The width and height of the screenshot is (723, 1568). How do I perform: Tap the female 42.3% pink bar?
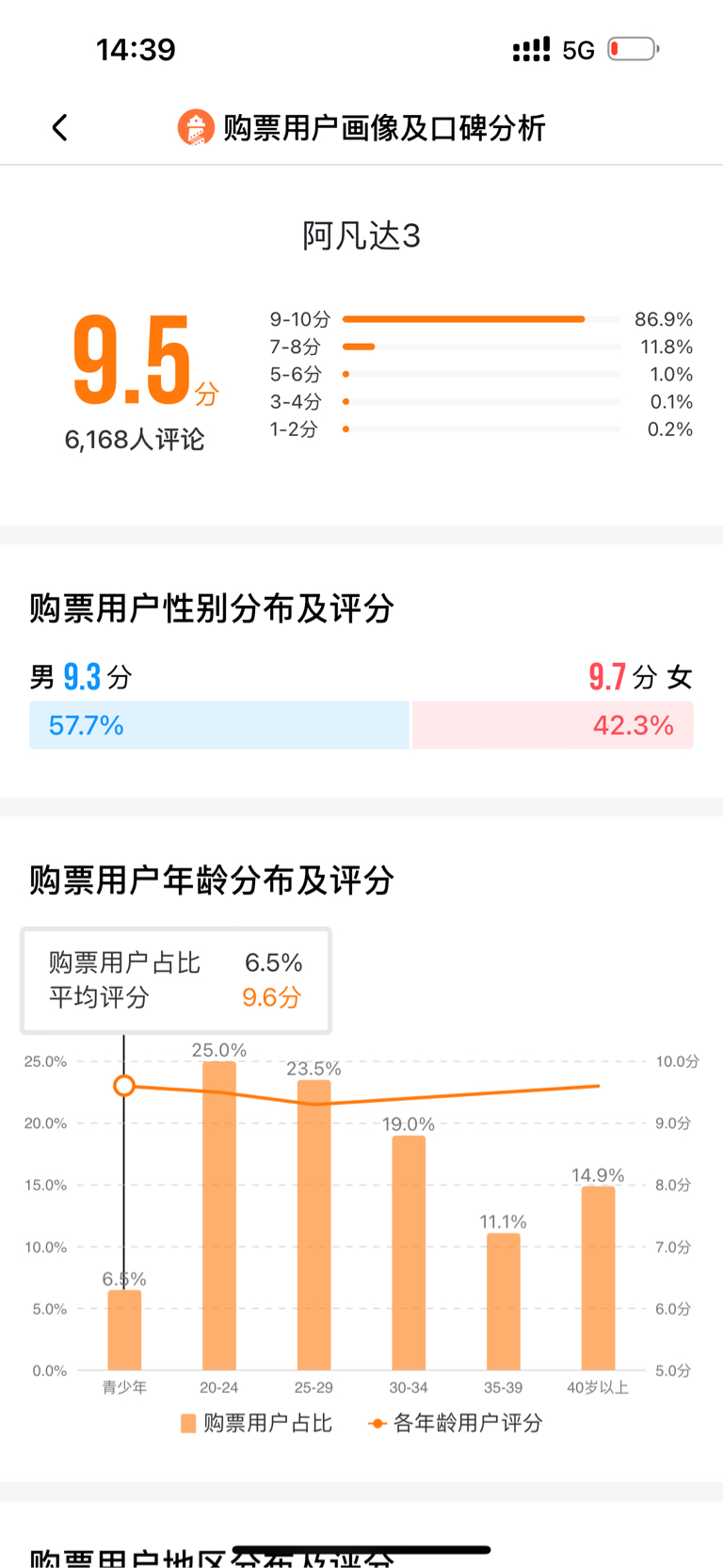click(x=554, y=725)
